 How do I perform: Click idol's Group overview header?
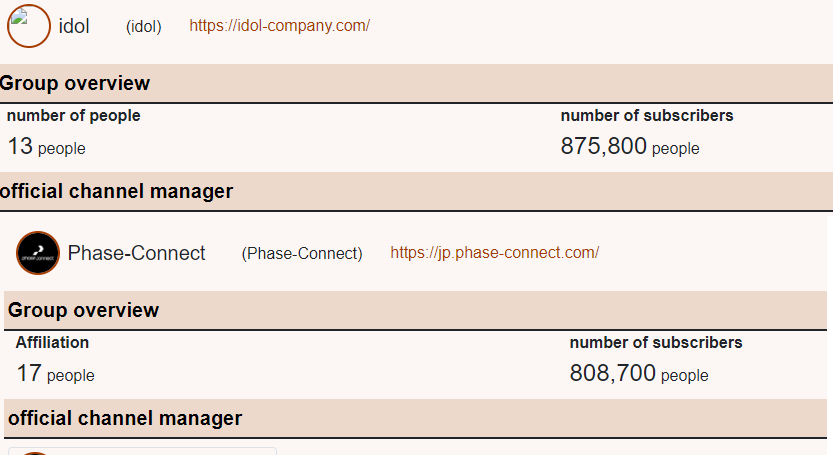point(75,83)
